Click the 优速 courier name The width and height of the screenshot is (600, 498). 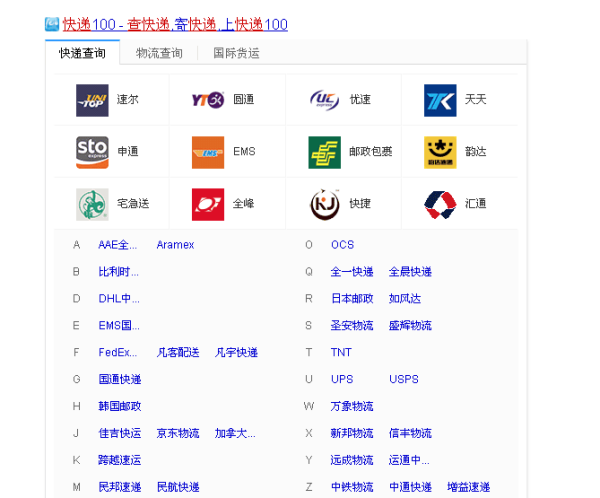click(x=360, y=100)
